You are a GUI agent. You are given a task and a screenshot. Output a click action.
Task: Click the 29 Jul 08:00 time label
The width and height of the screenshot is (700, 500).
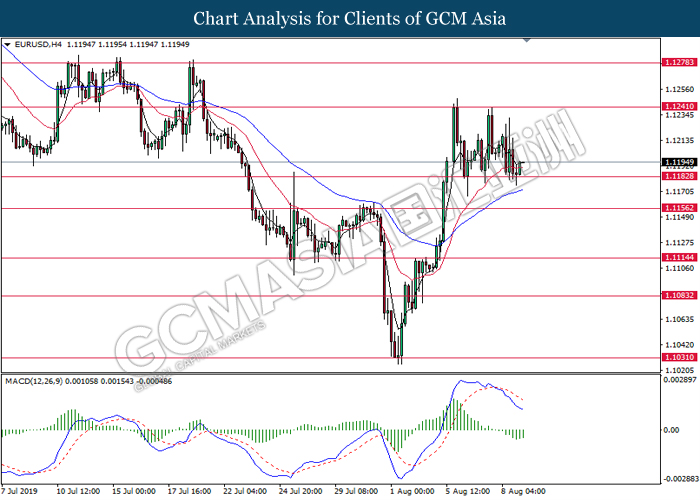pyautogui.click(x=356, y=491)
